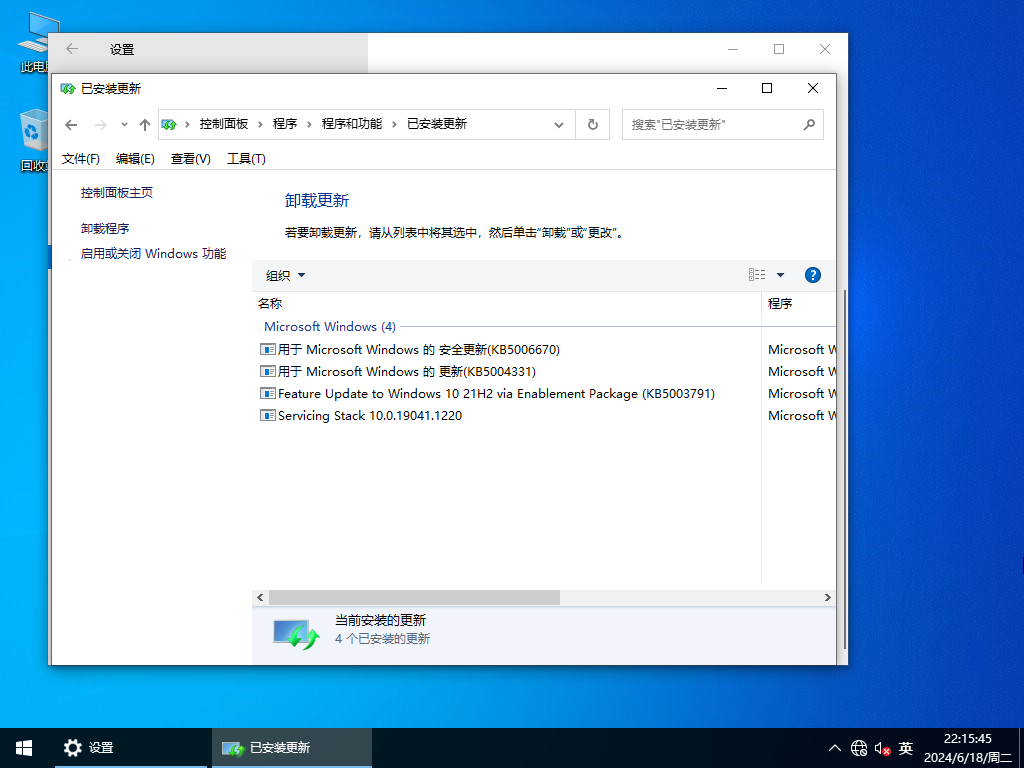Expand the address bar history chevron
Viewport: 1024px width, 768px height.
(122, 124)
